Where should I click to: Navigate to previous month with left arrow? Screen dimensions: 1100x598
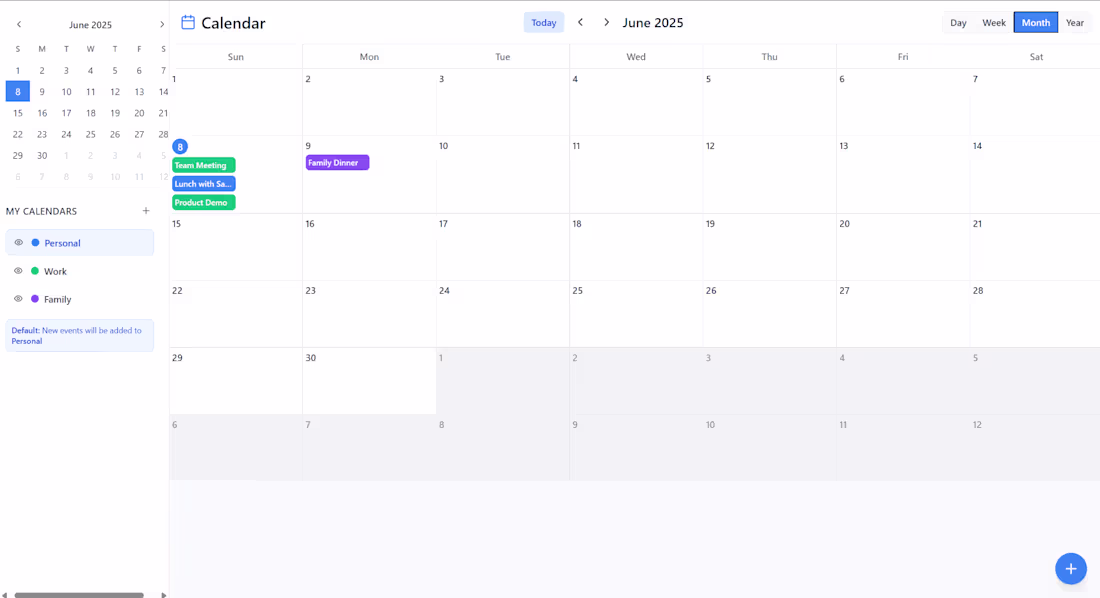(x=580, y=21)
